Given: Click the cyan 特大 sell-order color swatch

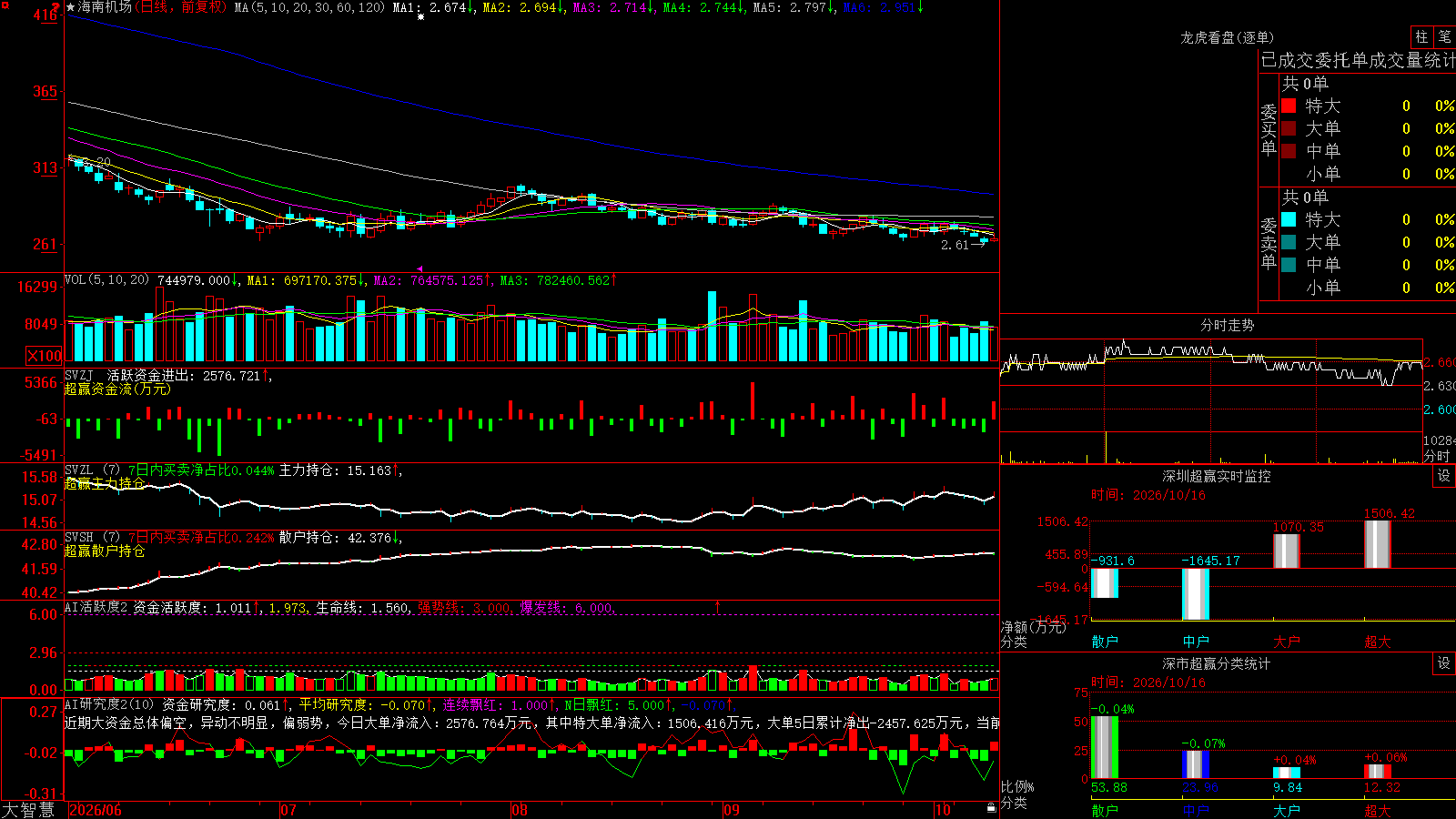Looking at the screenshot, I should pyautogui.click(x=1289, y=219).
